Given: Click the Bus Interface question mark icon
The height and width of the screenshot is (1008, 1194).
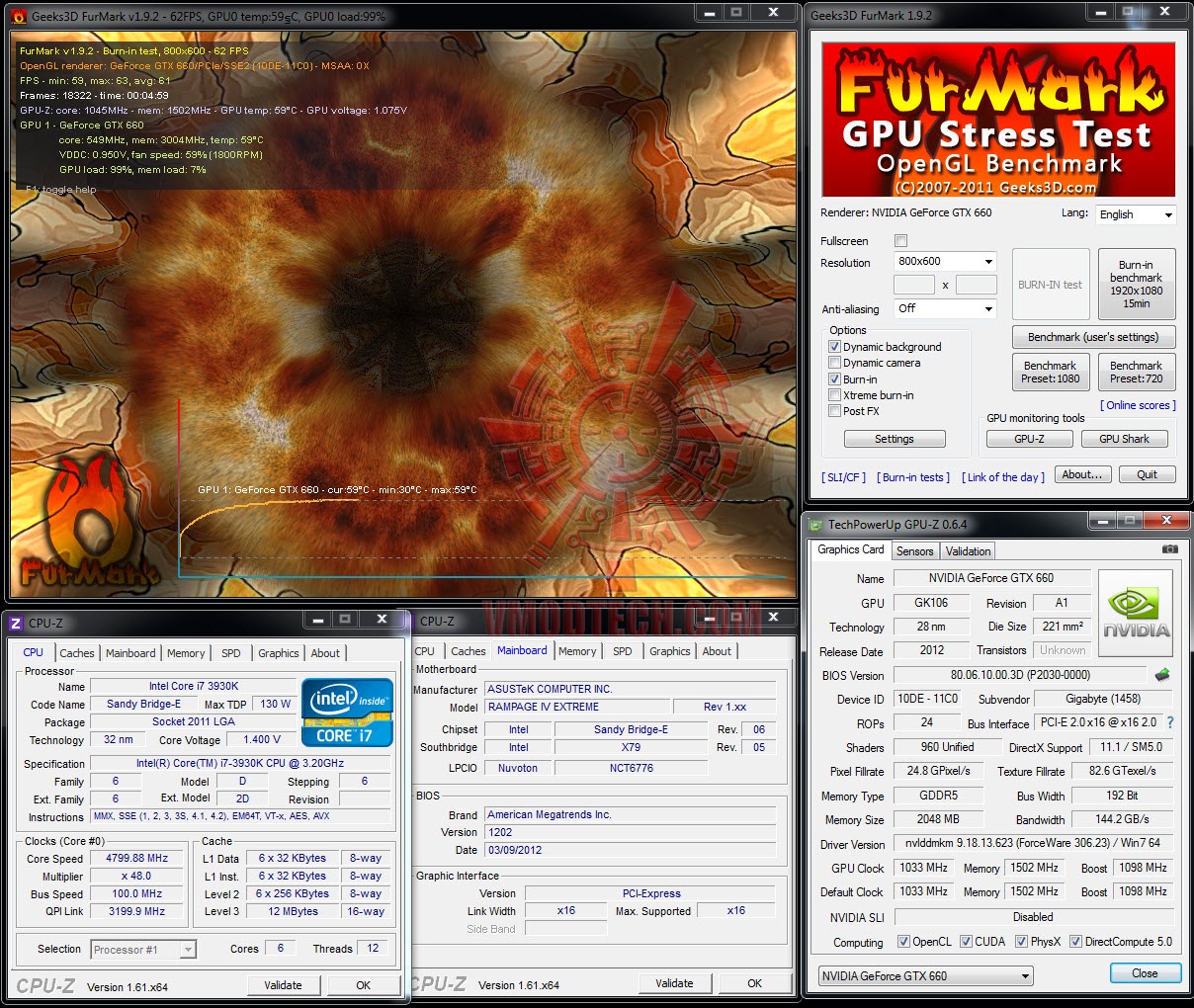Looking at the screenshot, I should click(1170, 722).
